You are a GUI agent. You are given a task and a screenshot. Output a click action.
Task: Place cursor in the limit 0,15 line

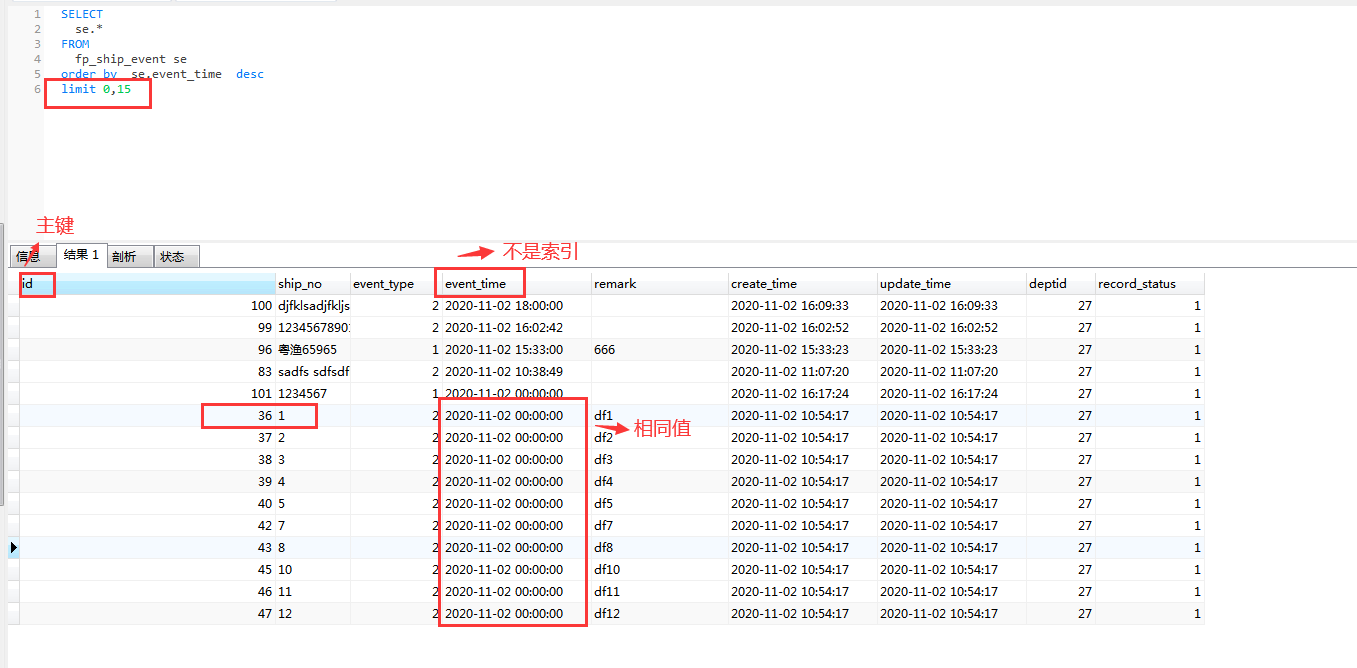(x=96, y=89)
